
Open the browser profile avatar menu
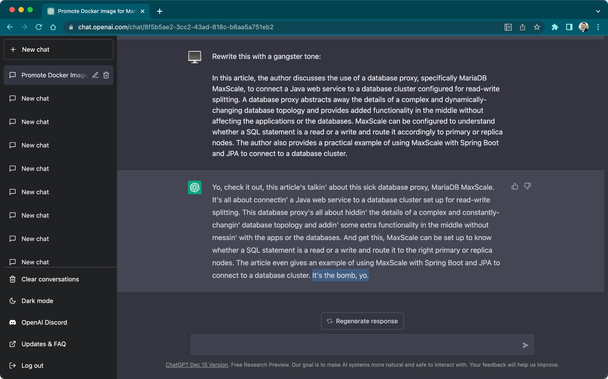pos(583,27)
